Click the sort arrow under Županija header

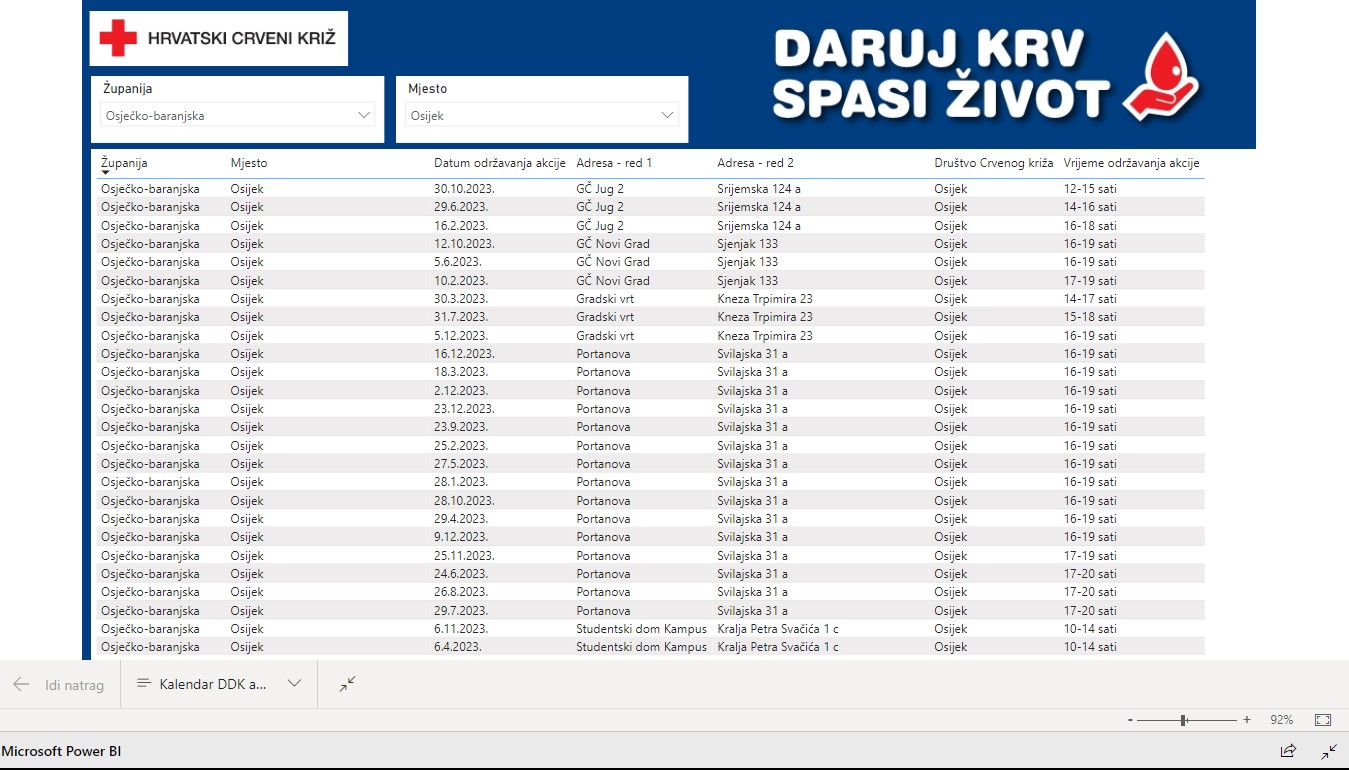106,173
